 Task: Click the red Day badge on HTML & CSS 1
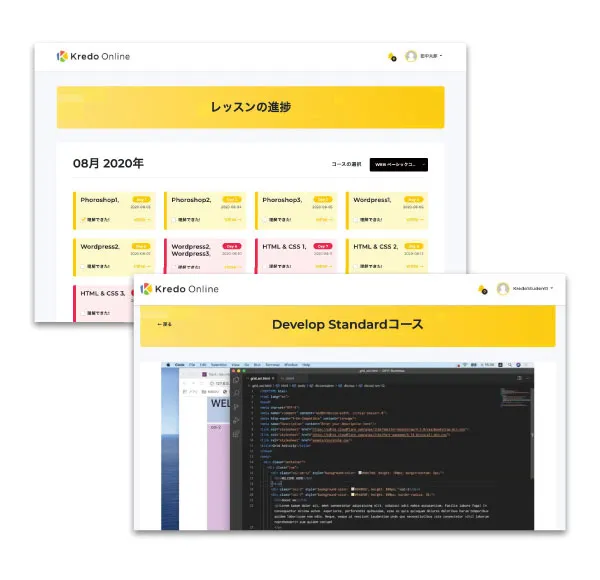(323, 246)
